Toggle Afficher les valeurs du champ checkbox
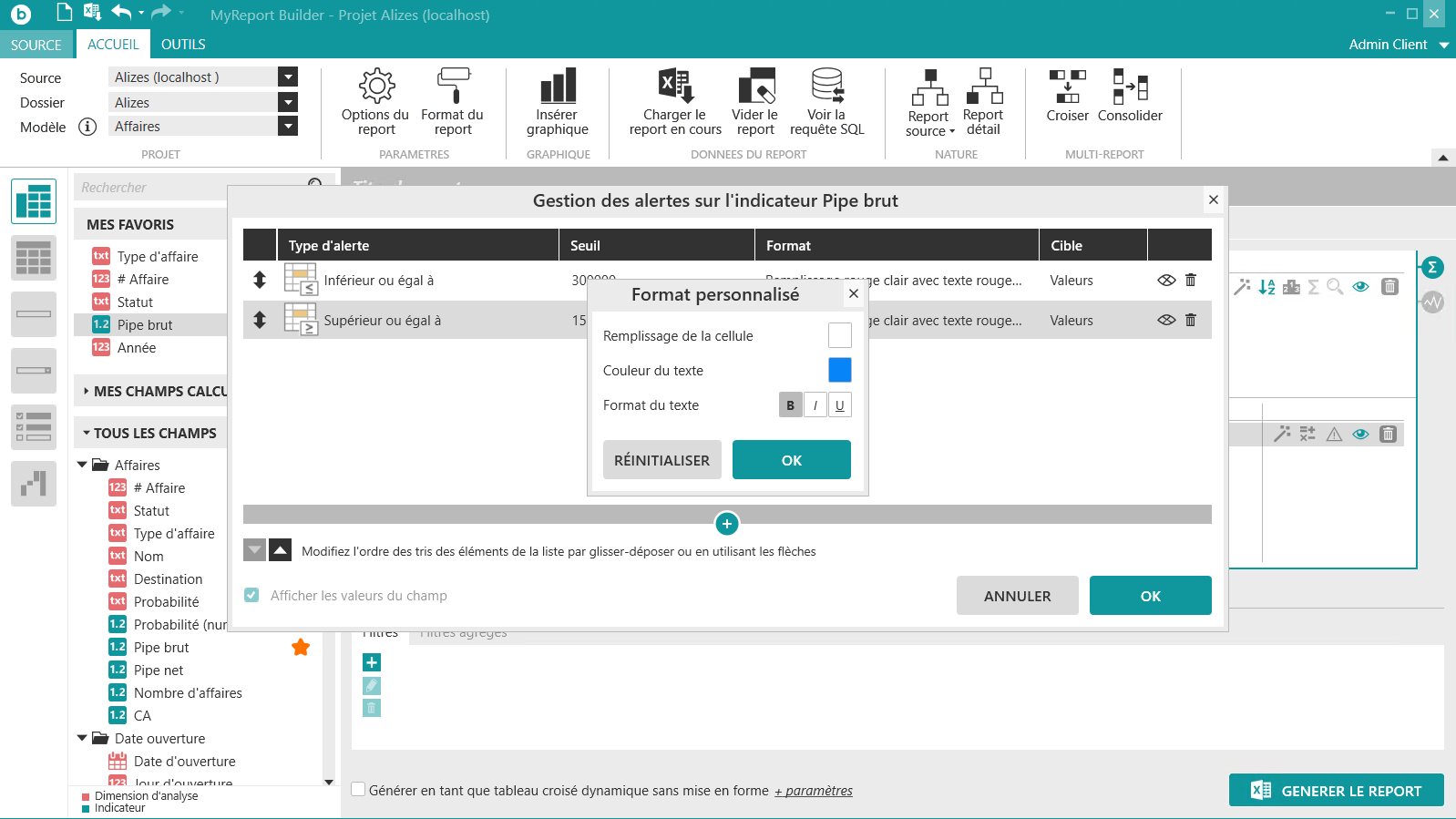Viewport: 1456px width, 819px height. coord(251,596)
